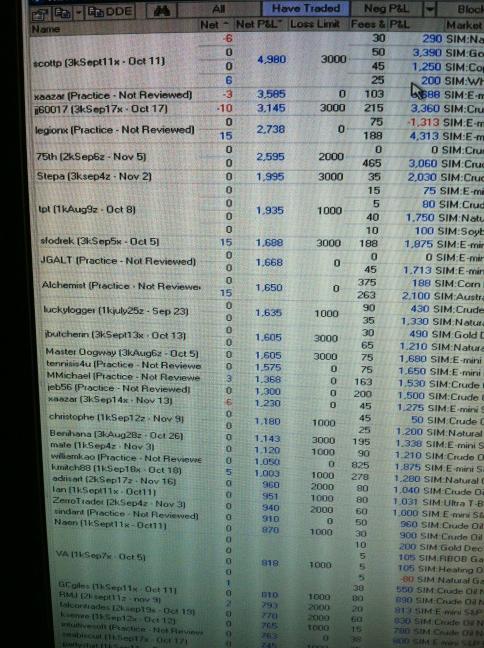
Task: Select Naen (1kSept11x - Oct11) account
Action: pos(110,524)
